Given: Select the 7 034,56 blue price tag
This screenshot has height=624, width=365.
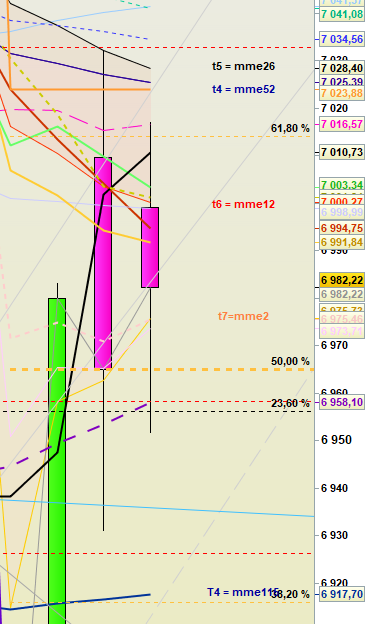Looking at the screenshot, I should 342,39.
